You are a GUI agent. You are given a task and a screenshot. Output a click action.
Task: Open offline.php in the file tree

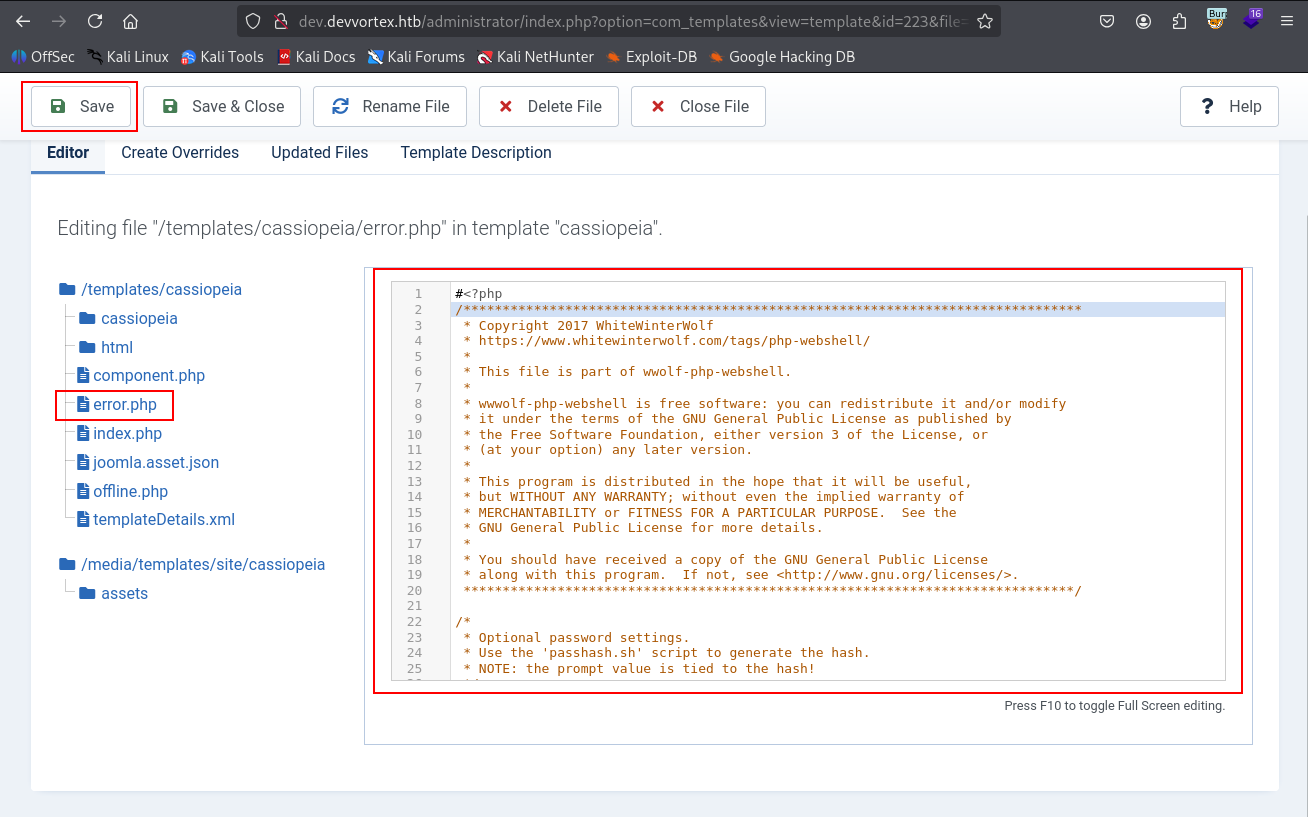[123, 491]
